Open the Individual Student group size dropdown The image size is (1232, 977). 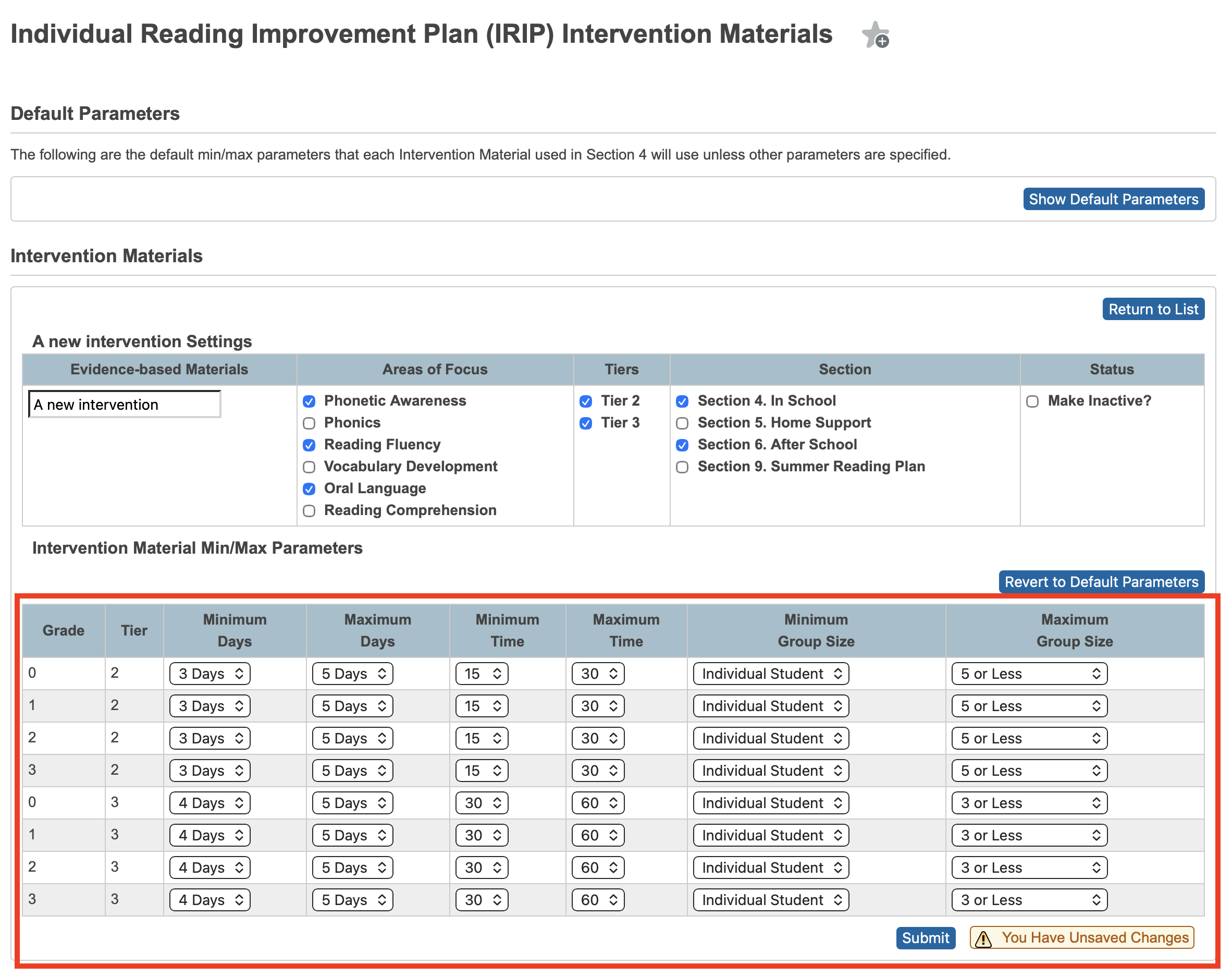click(770, 674)
